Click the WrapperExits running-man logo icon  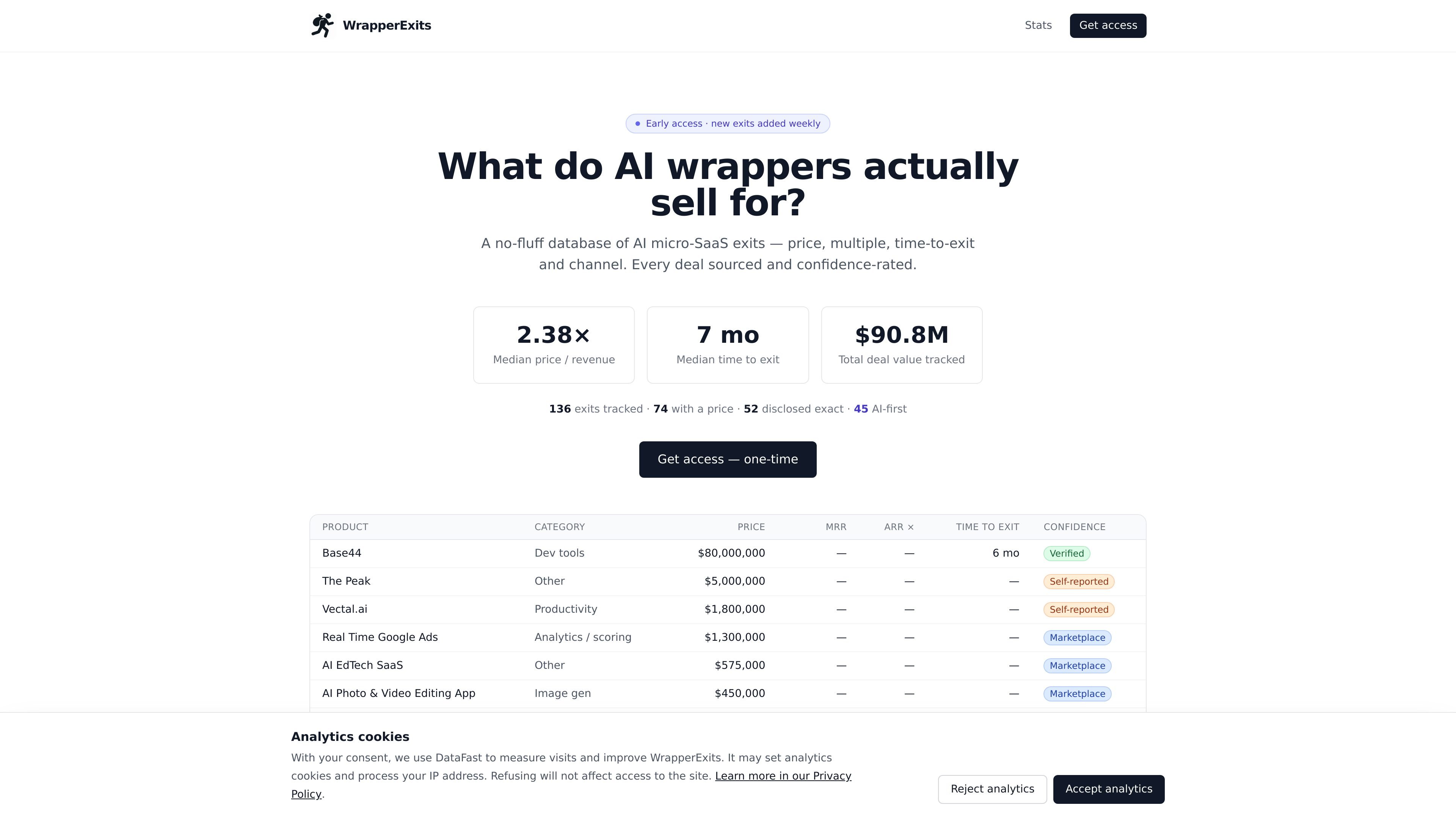(x=322, y=25)
